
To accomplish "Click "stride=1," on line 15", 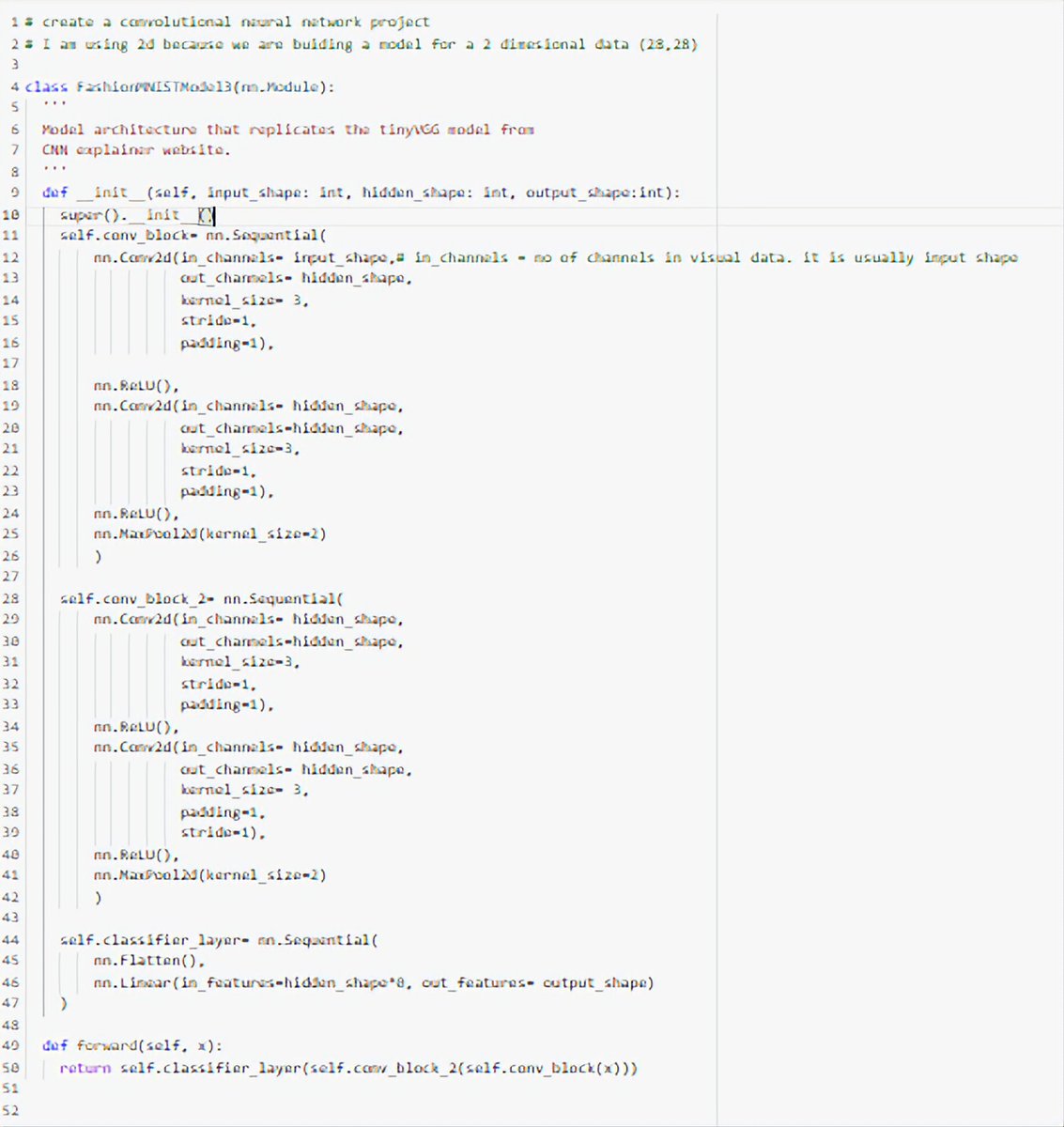I will pyautogui.click(x=219, y=321).
